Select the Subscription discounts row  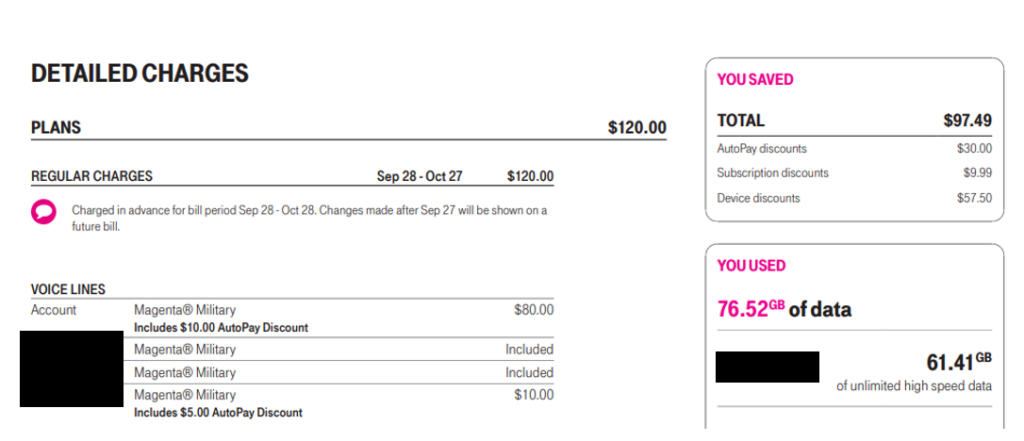(854, 173)
